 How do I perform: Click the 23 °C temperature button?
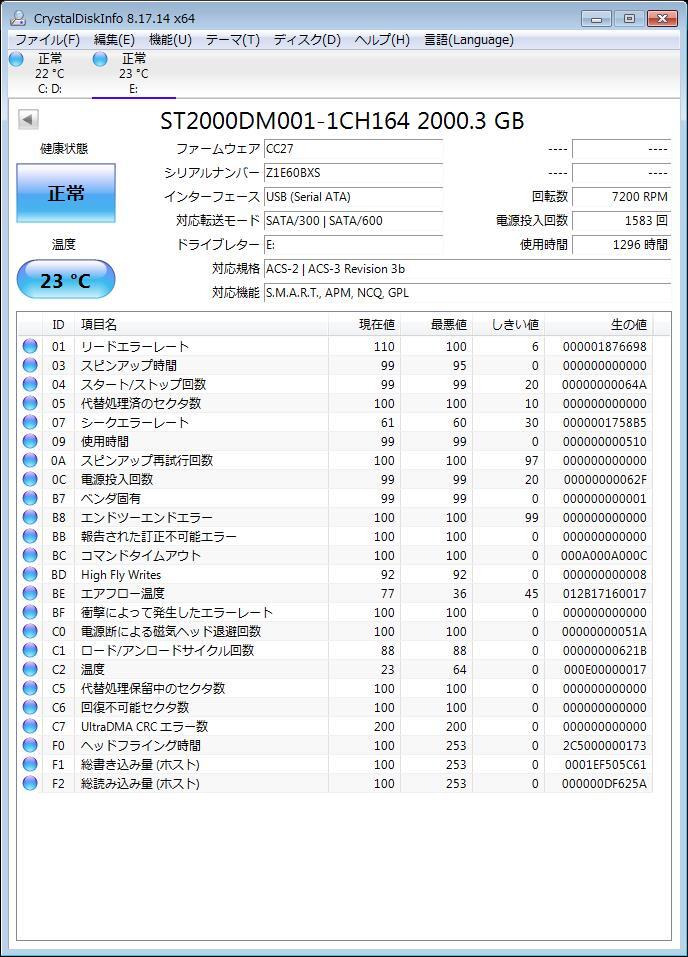click(x=65, y=280)
